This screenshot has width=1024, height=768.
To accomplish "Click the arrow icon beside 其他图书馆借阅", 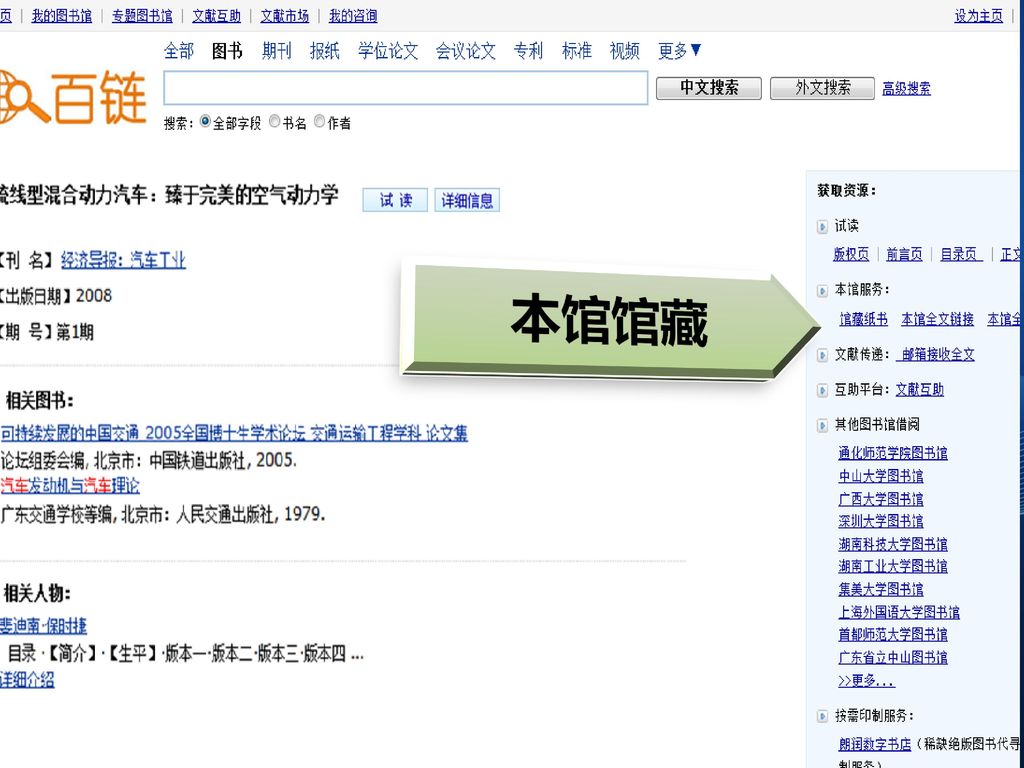I will [x=822, y=426].
